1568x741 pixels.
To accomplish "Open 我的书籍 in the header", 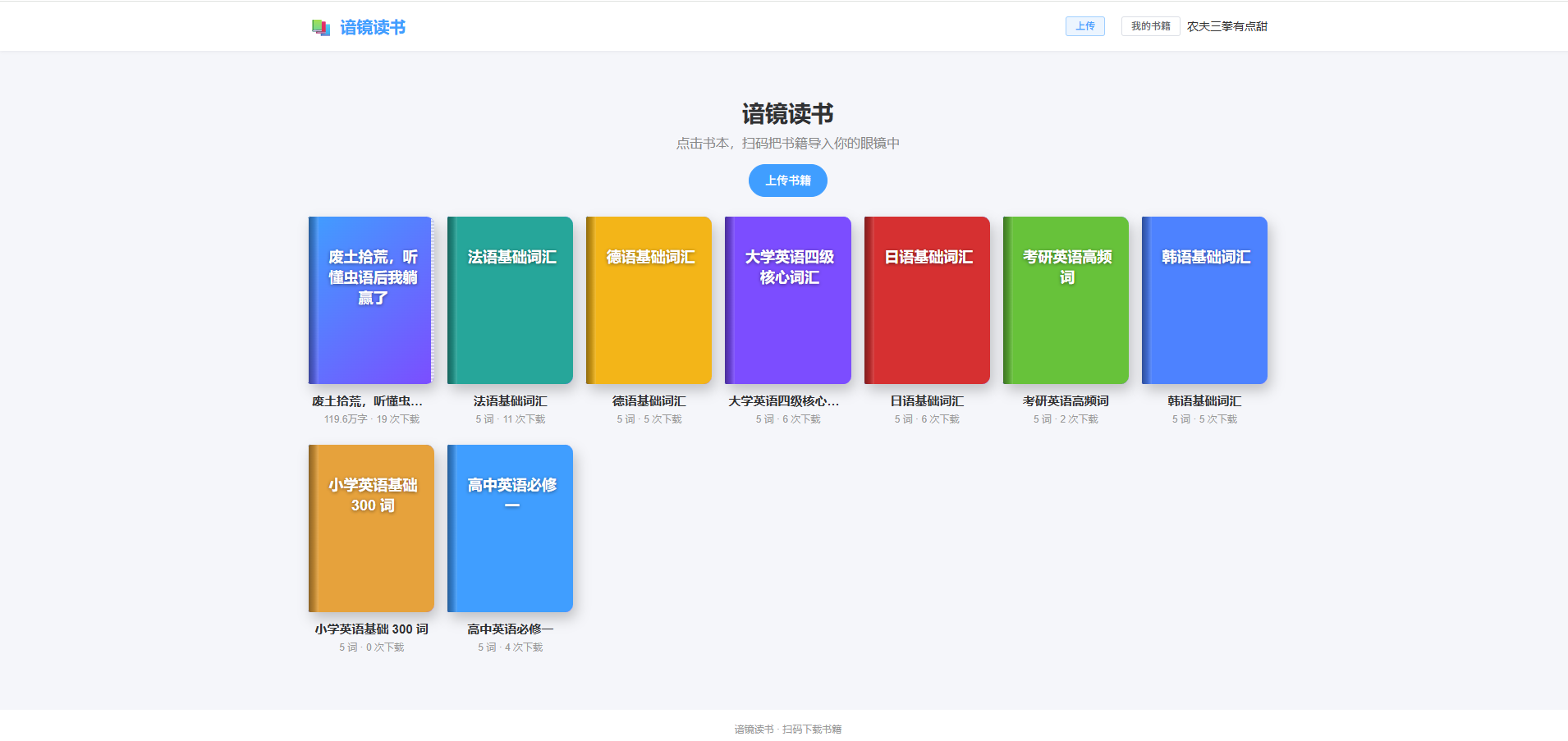I will (1150, 26).
